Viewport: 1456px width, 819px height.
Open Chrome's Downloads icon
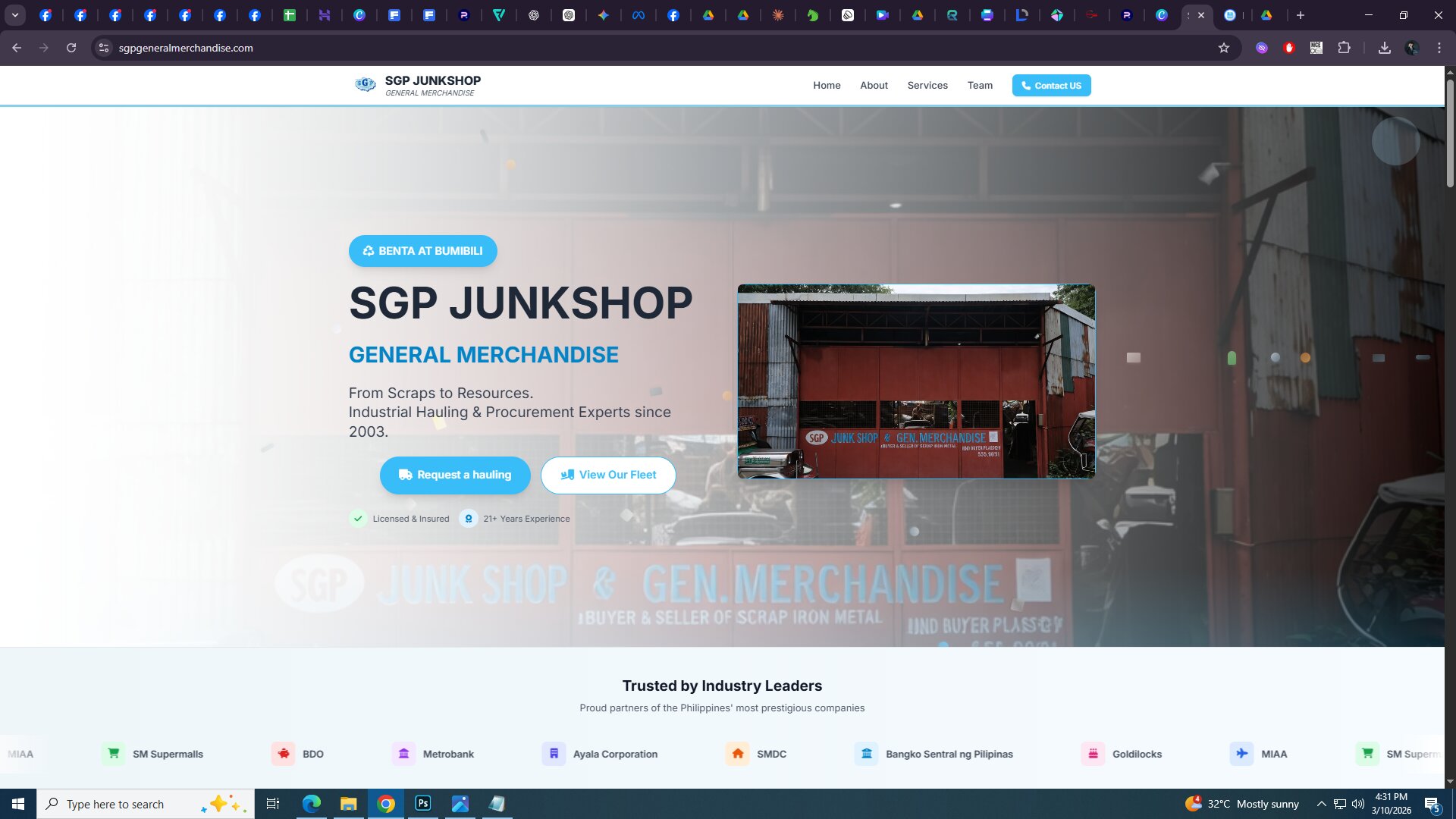[x=1384, y=47]
